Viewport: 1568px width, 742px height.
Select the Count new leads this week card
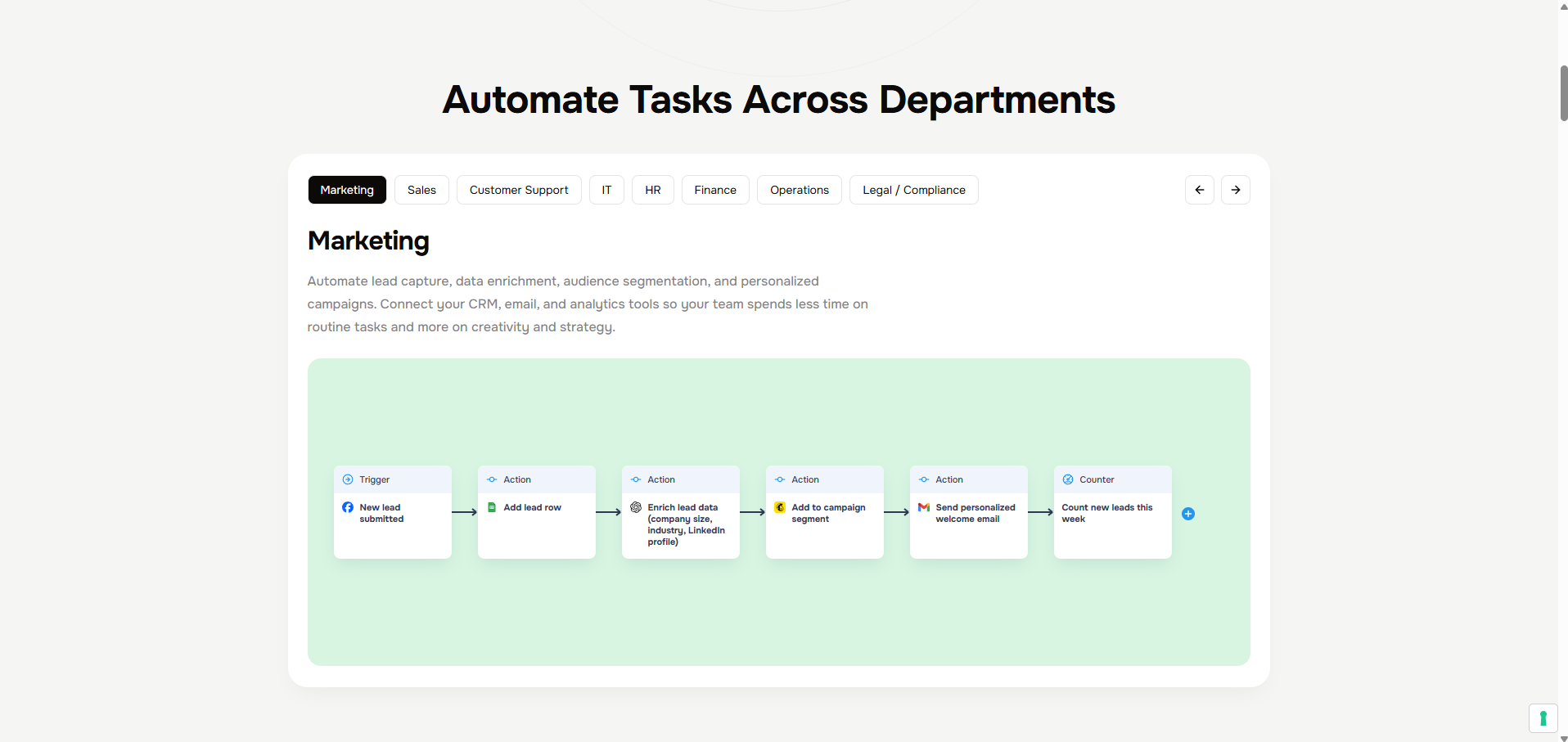(1112, 524)
